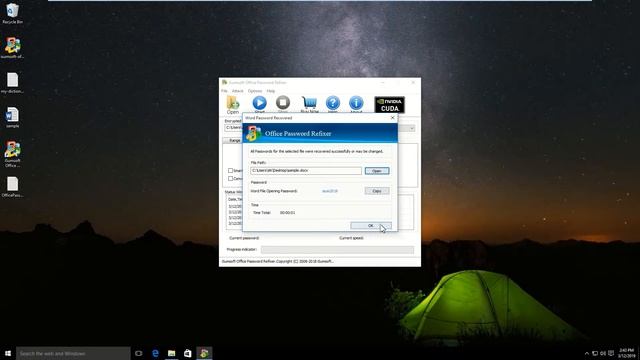The width and height of the screenshot is (640, 360).
Task: Select the OfficePass file desktop icon
Action: pos(13,187)
